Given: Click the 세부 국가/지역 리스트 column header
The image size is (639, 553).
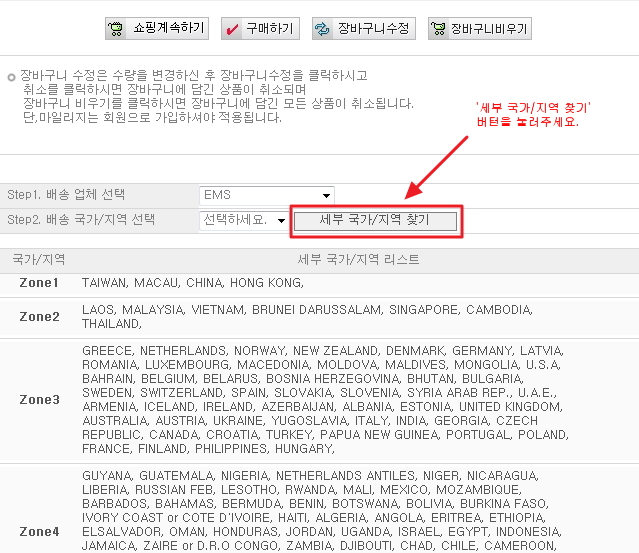Looking at the screenshot, I should coord(358,259).
